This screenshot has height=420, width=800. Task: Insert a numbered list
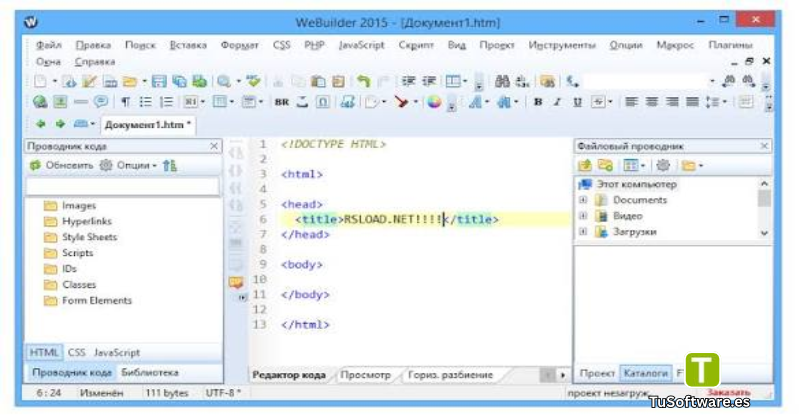[166, 102]
